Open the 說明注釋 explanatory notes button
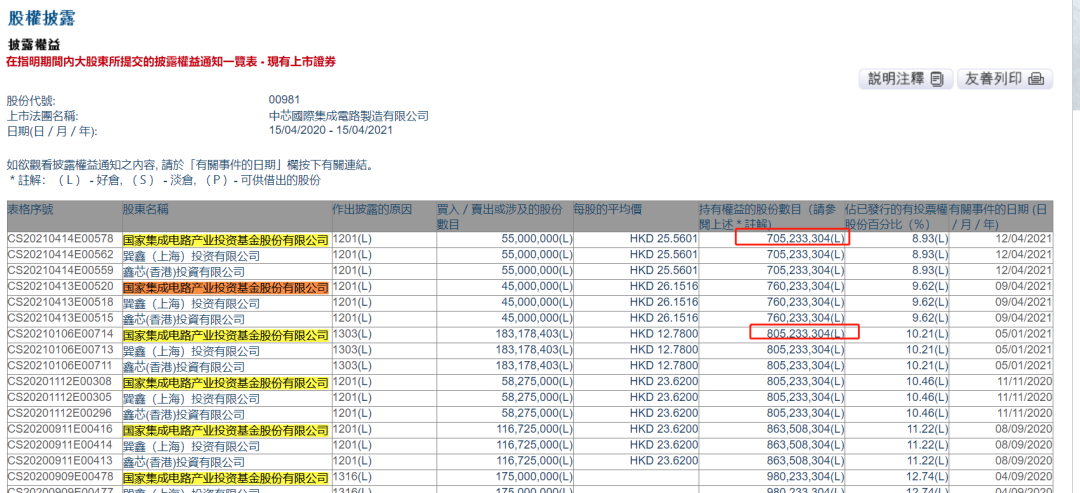1080x493 pixels. point(906,79)
